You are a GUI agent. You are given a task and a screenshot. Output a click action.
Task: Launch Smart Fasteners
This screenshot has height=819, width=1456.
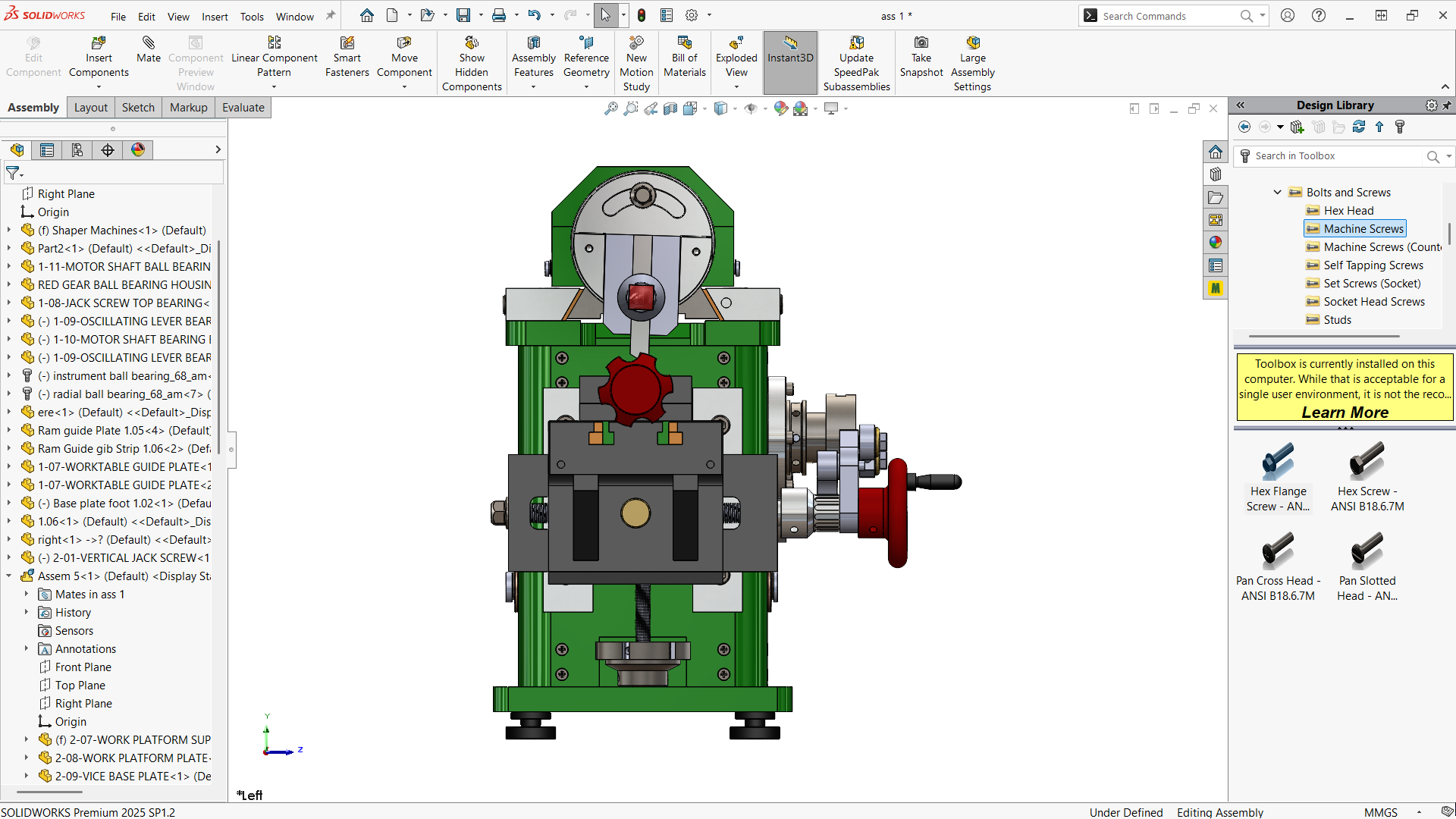(347, 58)
